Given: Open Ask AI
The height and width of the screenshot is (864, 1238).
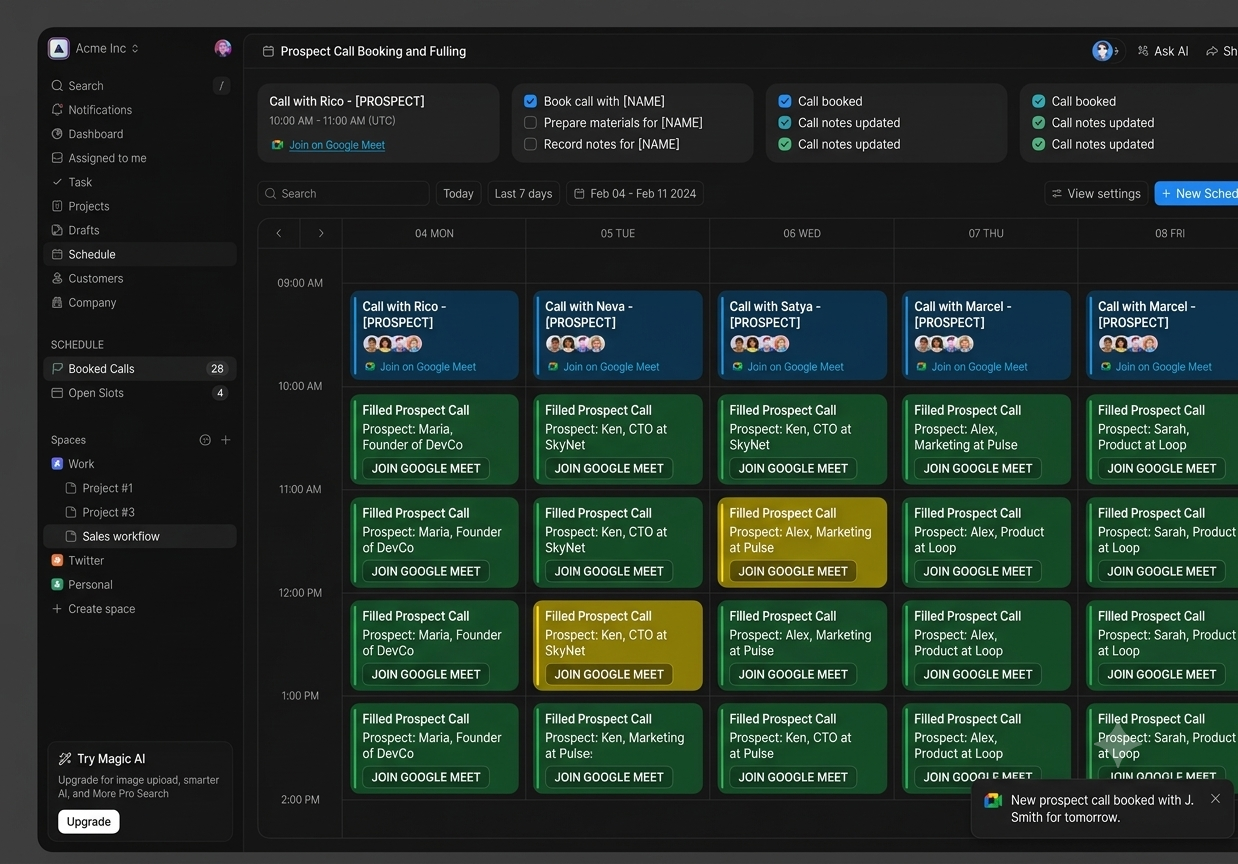Looking at the screenshot, I should coord(1163,51).
